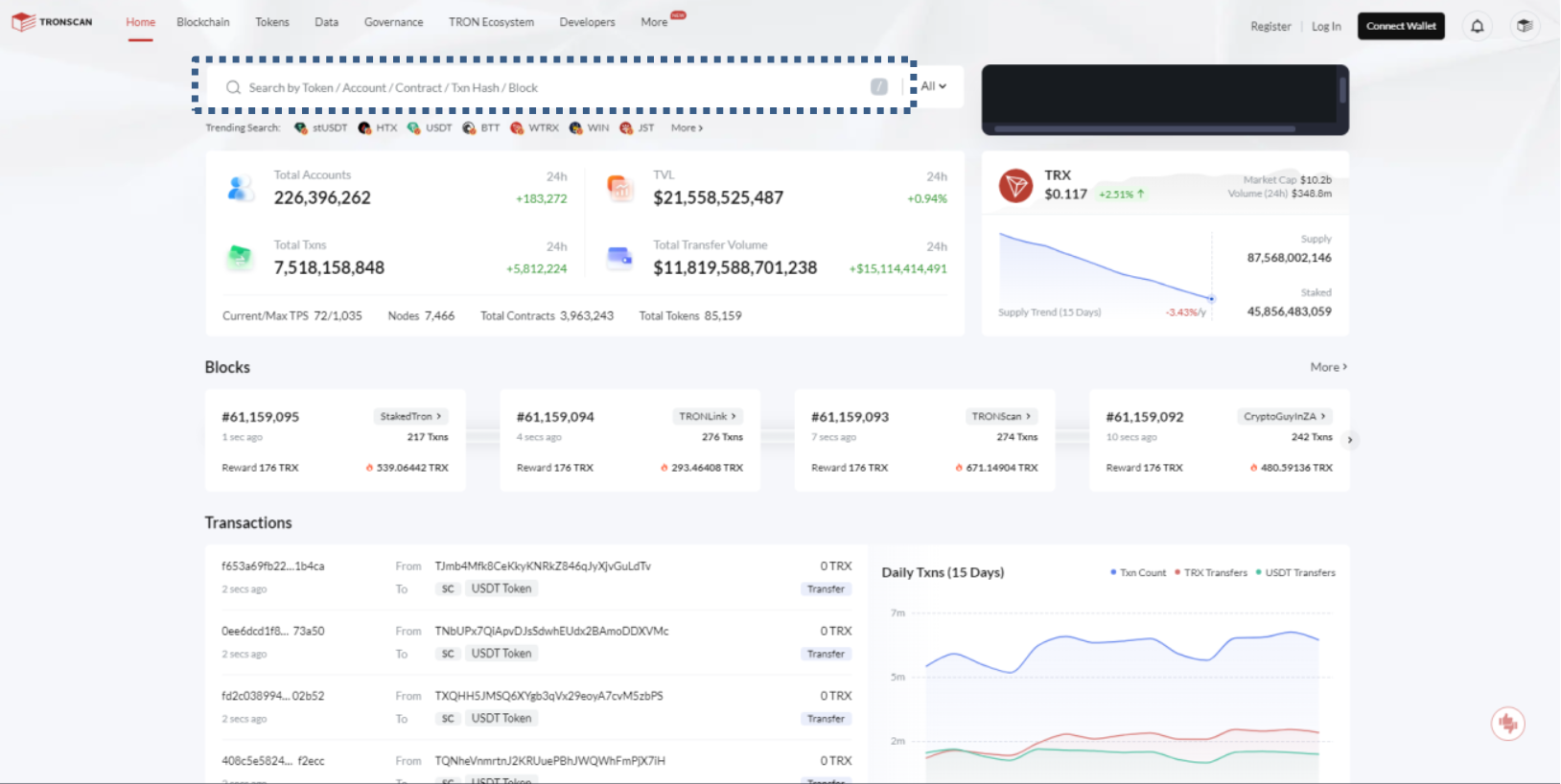Open the All search filter dropdown

(x=934, y=86)
